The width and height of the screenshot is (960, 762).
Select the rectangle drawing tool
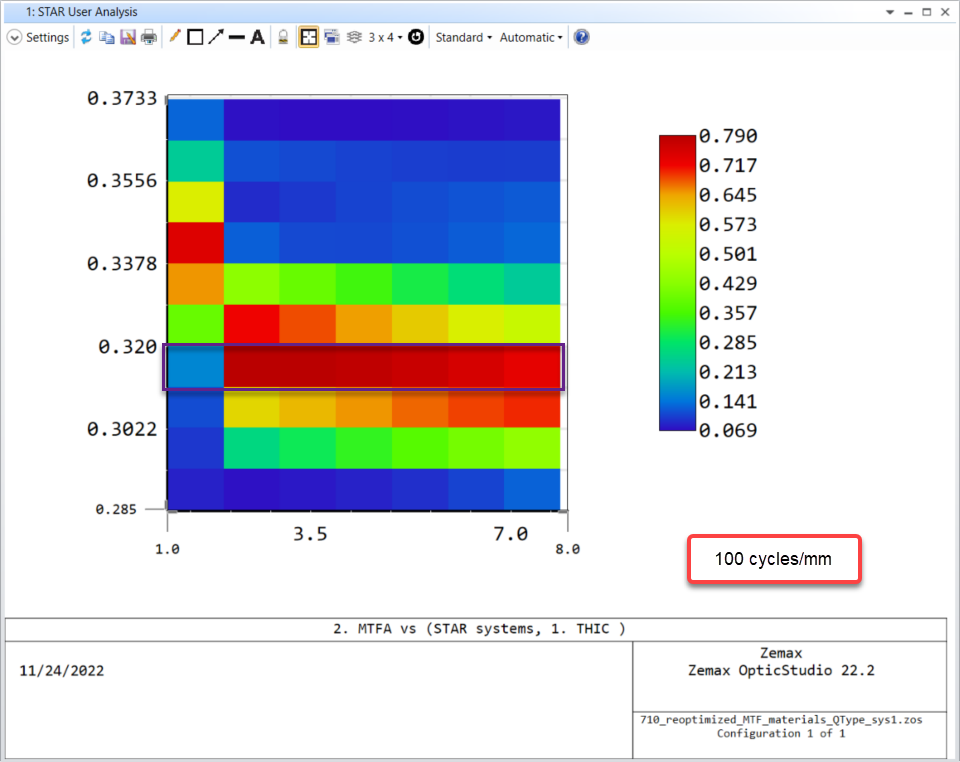(195, 37)
